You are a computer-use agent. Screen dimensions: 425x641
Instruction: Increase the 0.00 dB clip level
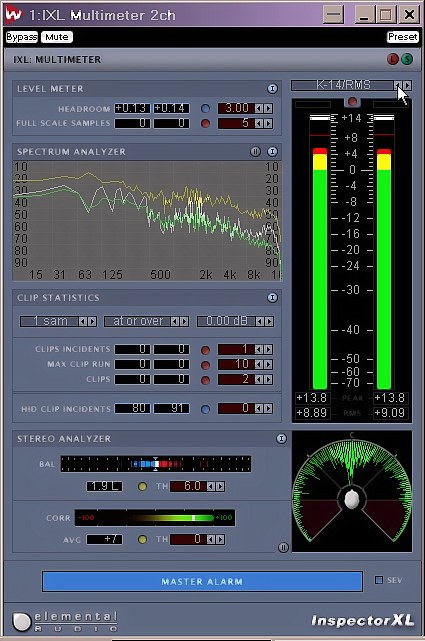click(x=269, y=321)
